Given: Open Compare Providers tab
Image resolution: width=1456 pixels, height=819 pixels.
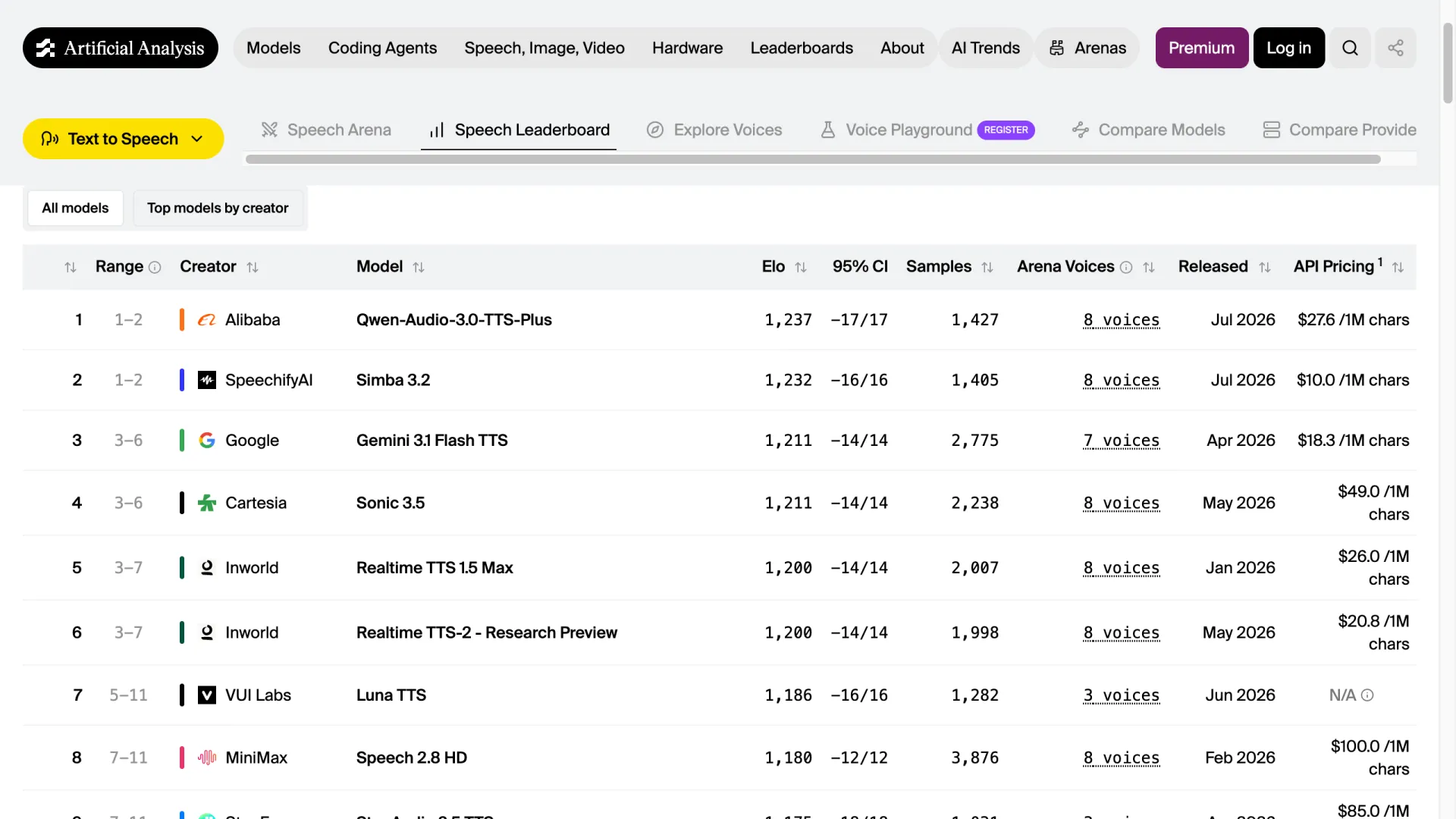Looking at the screenshot, I should pos(1339,130).
